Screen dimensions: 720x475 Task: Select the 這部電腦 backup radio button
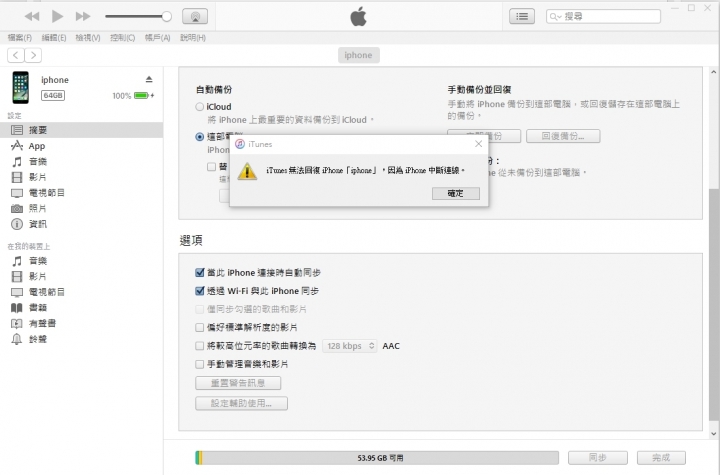(199, 136)
